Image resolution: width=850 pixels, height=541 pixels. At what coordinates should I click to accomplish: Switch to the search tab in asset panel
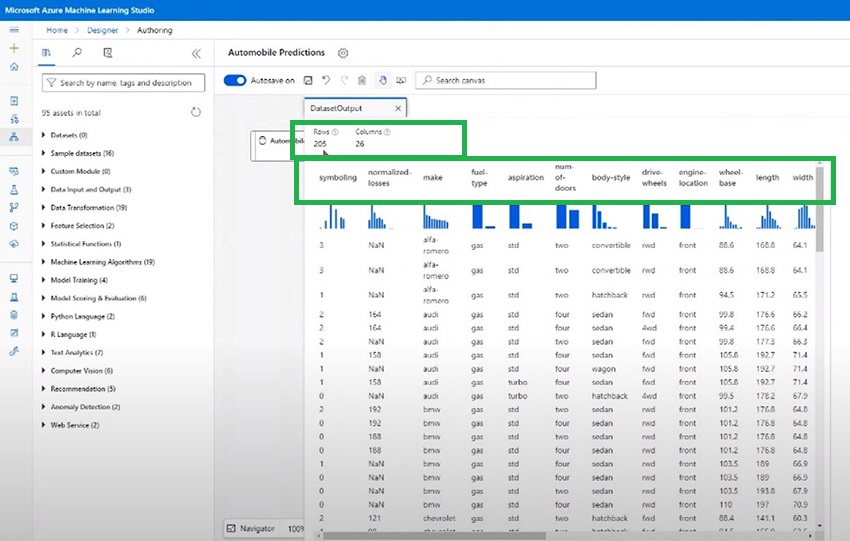point(77,53)
